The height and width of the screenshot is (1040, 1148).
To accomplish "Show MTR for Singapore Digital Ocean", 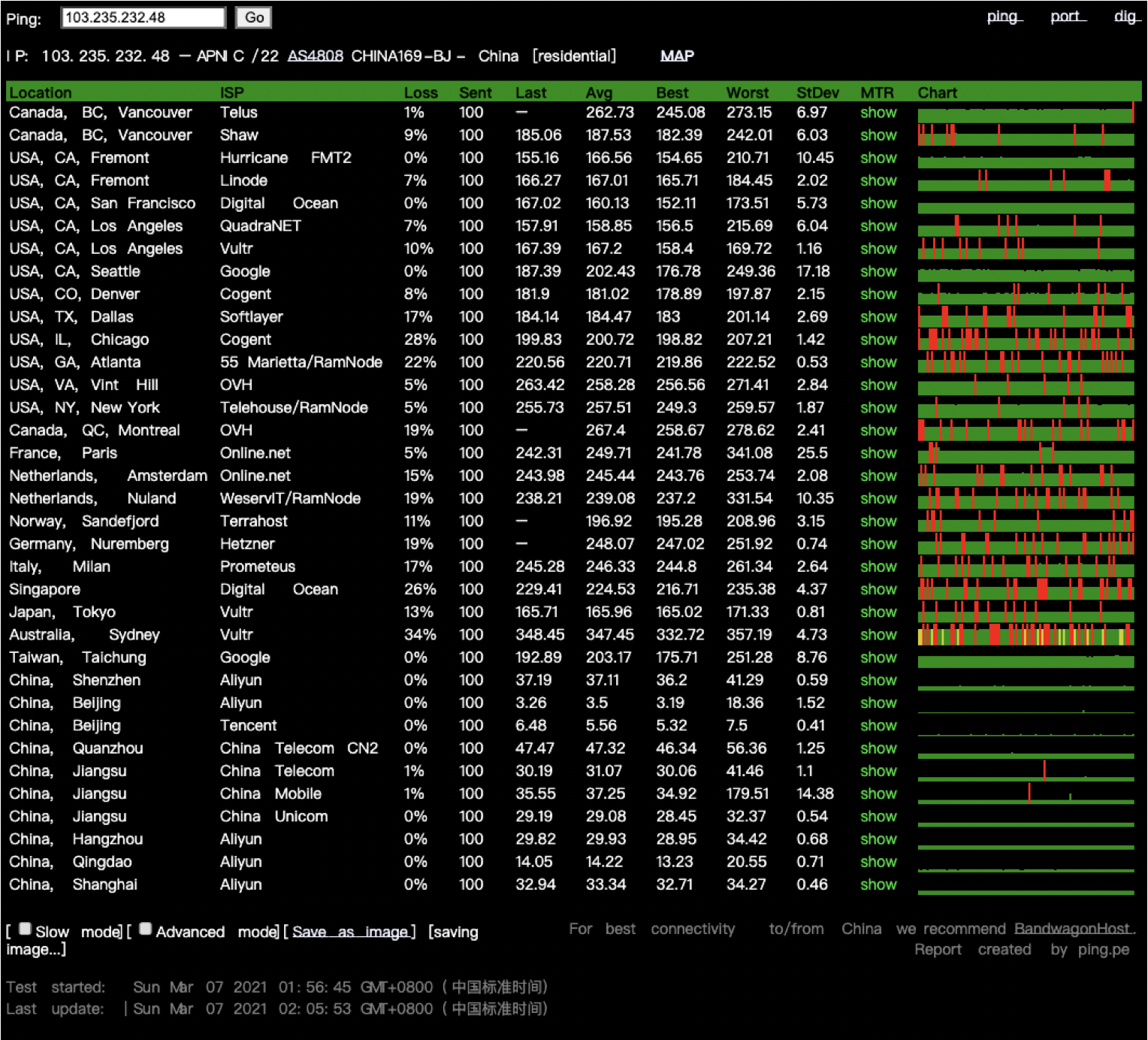I will [x=878, y=589].
